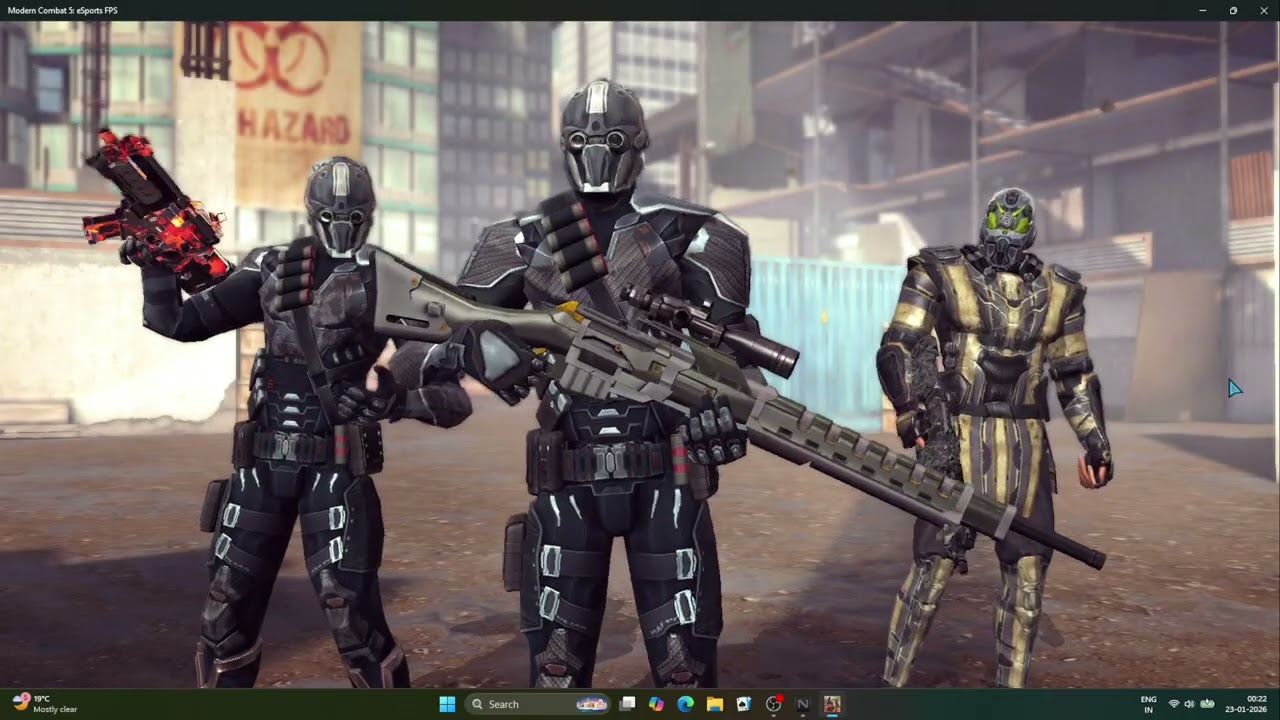Click the Modern Combat 5 window title
The image size is (1280, 720).
tap(62, 10)
